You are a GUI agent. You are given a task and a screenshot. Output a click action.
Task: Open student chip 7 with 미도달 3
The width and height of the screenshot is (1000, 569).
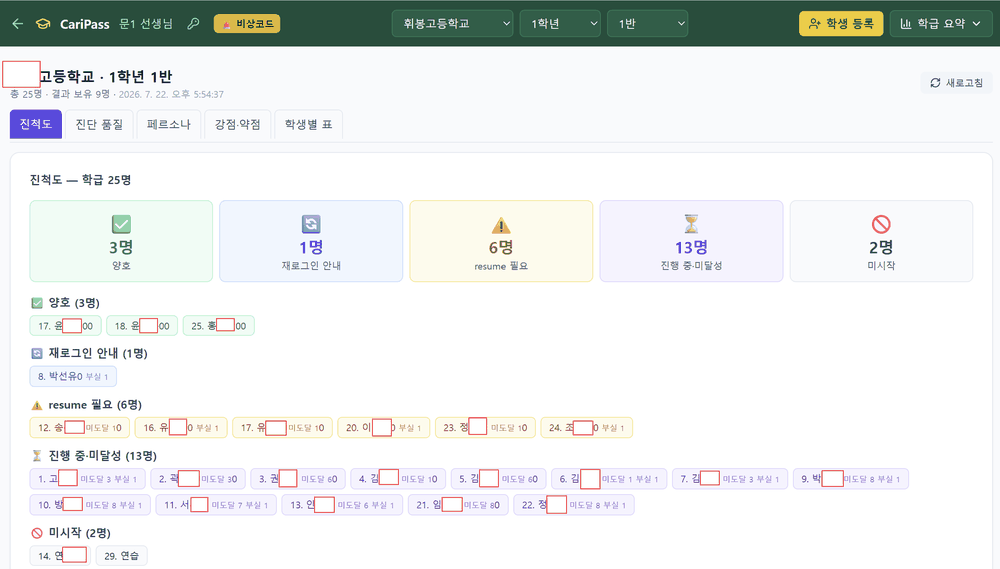click(x=730, y=479)
